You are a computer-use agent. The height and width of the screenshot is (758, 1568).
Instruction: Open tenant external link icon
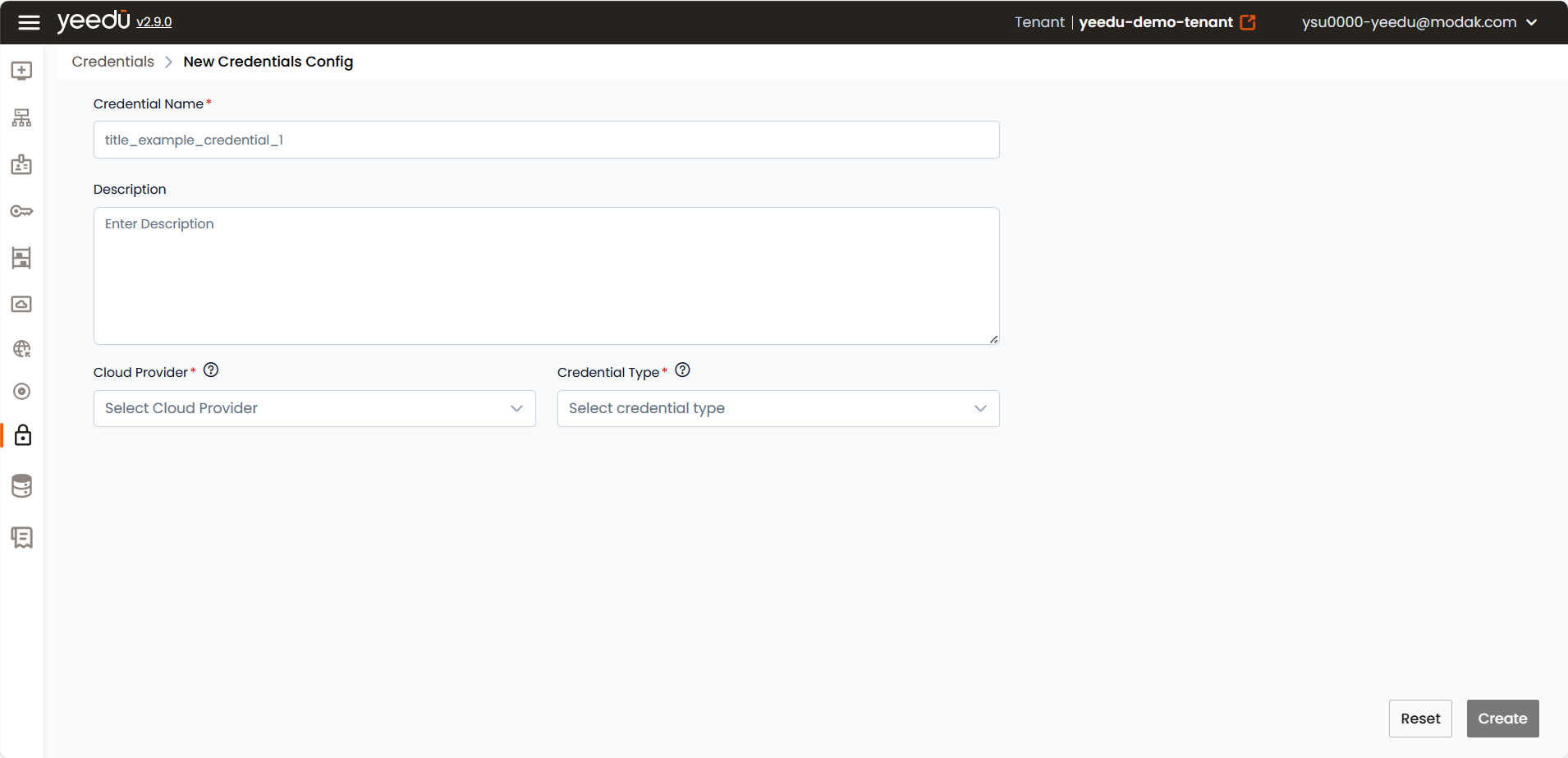point(1248,22)
